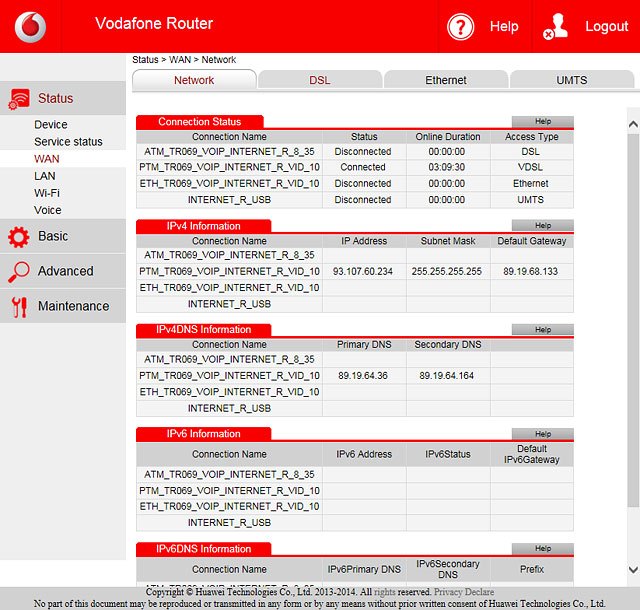Switch to the DSL tab
Screen dimensions: 640x610
[x=320, y=80]
